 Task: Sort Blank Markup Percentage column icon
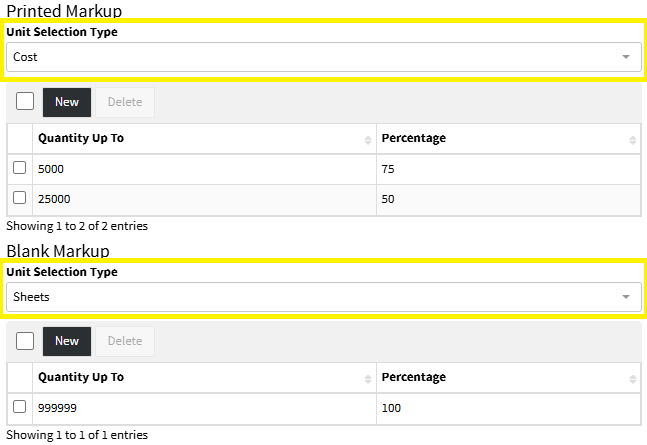pyautogui.click(x=633, y=378)
